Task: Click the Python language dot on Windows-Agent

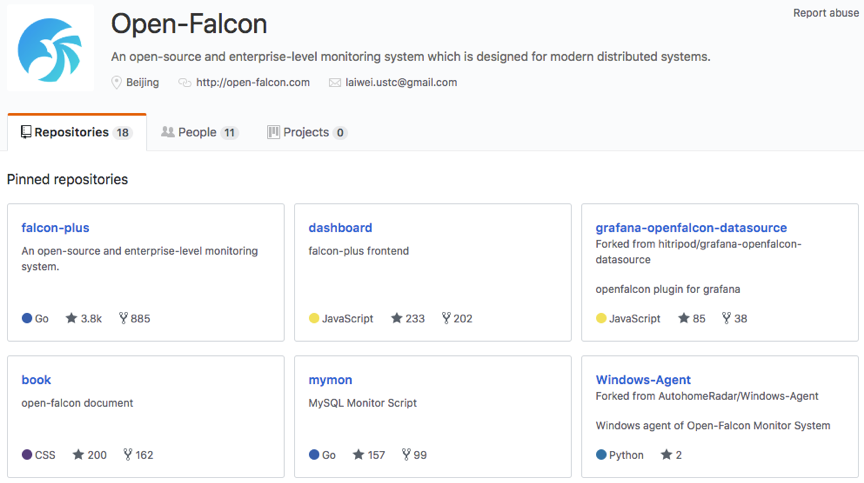Action: pyautogui.click(x=601, y=454)
